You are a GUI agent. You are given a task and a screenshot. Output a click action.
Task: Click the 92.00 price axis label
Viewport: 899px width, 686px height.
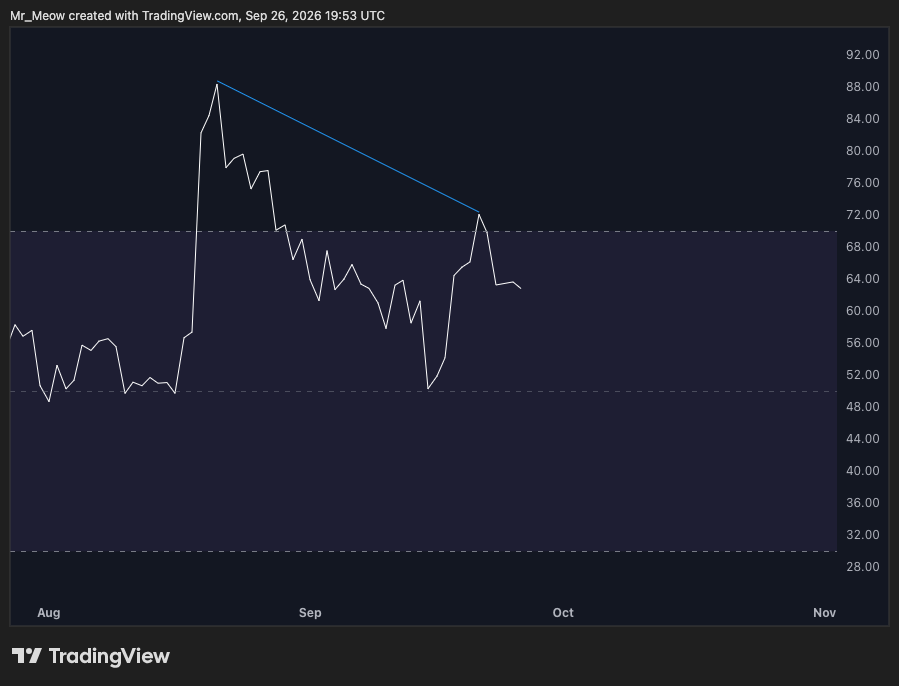click(862, 54)
